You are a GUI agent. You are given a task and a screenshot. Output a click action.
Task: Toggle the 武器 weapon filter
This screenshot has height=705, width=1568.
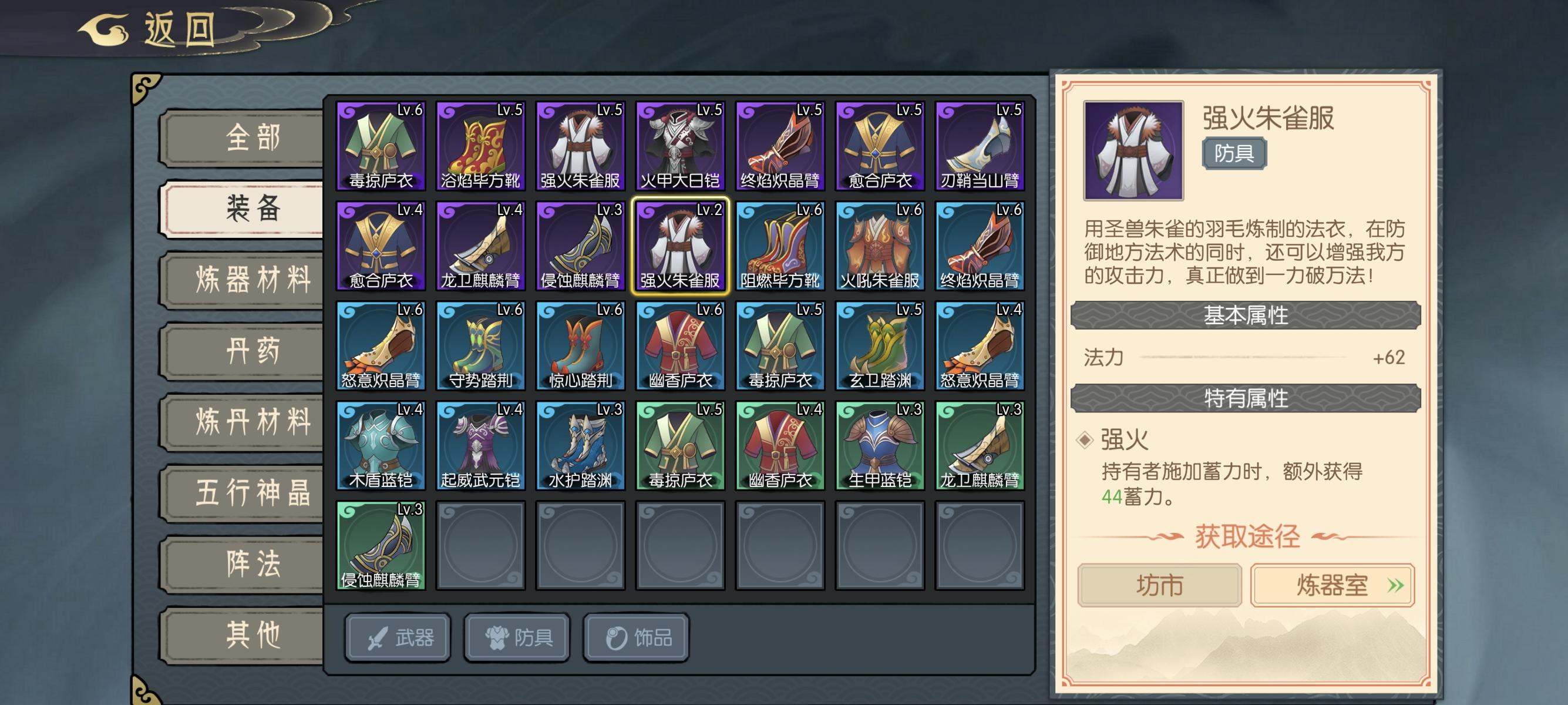[398, 637]
